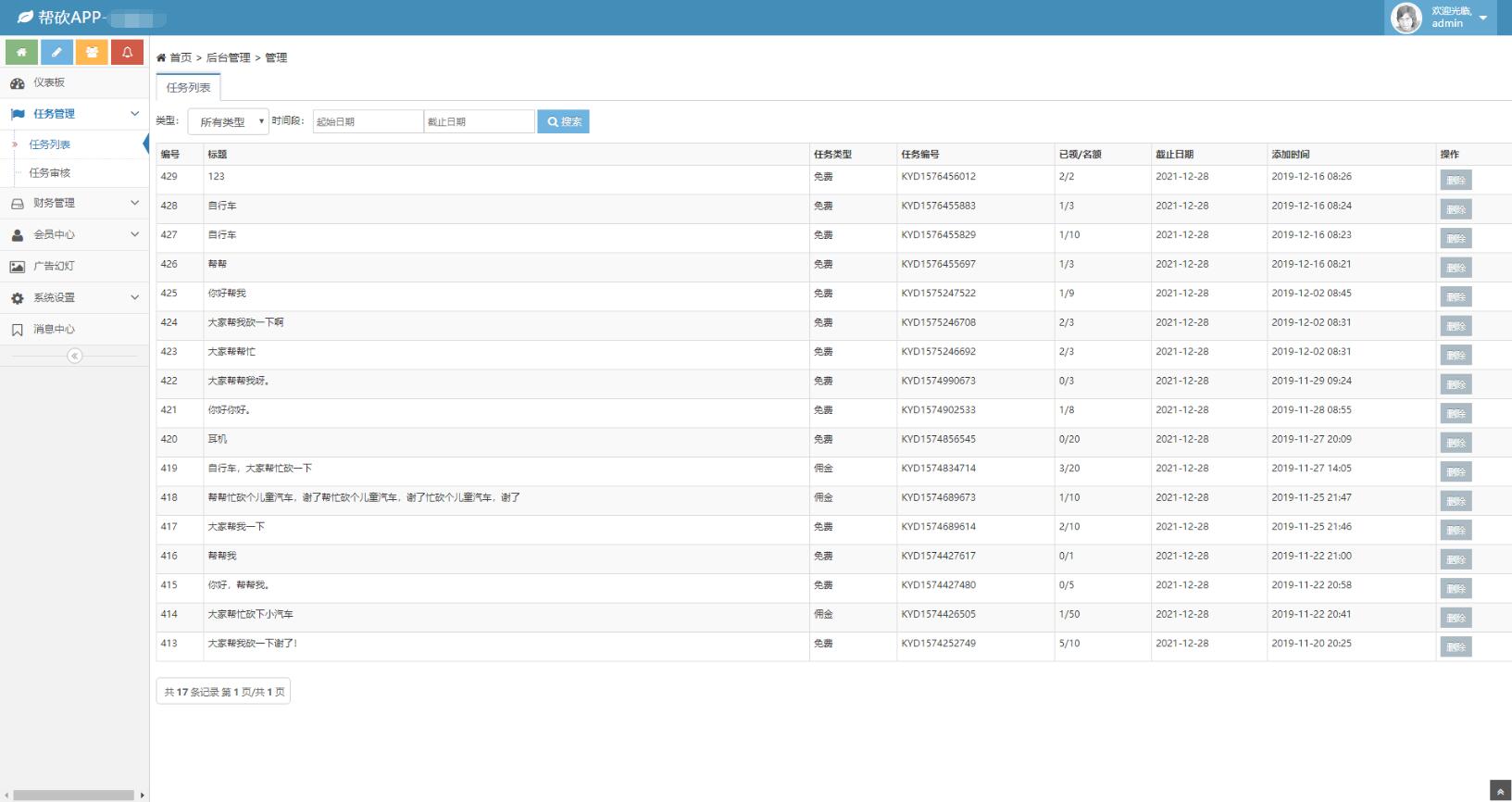Viewport: 1512px width, 802px height.
Task: Click the blue pencil shortcut icon
Action: coord(56,52)
